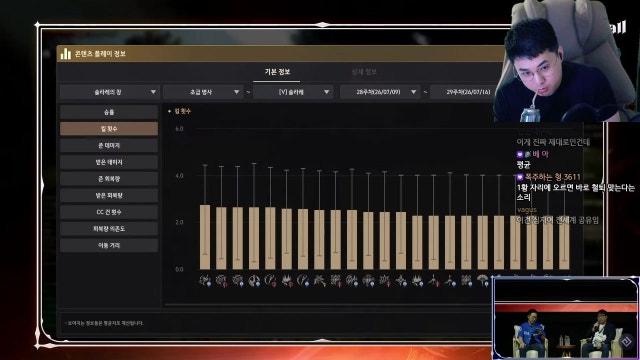The height and width of the screenshot is (360, 640).
Task: Select the fourth class icon under the chart
Action: pos(254,280)
